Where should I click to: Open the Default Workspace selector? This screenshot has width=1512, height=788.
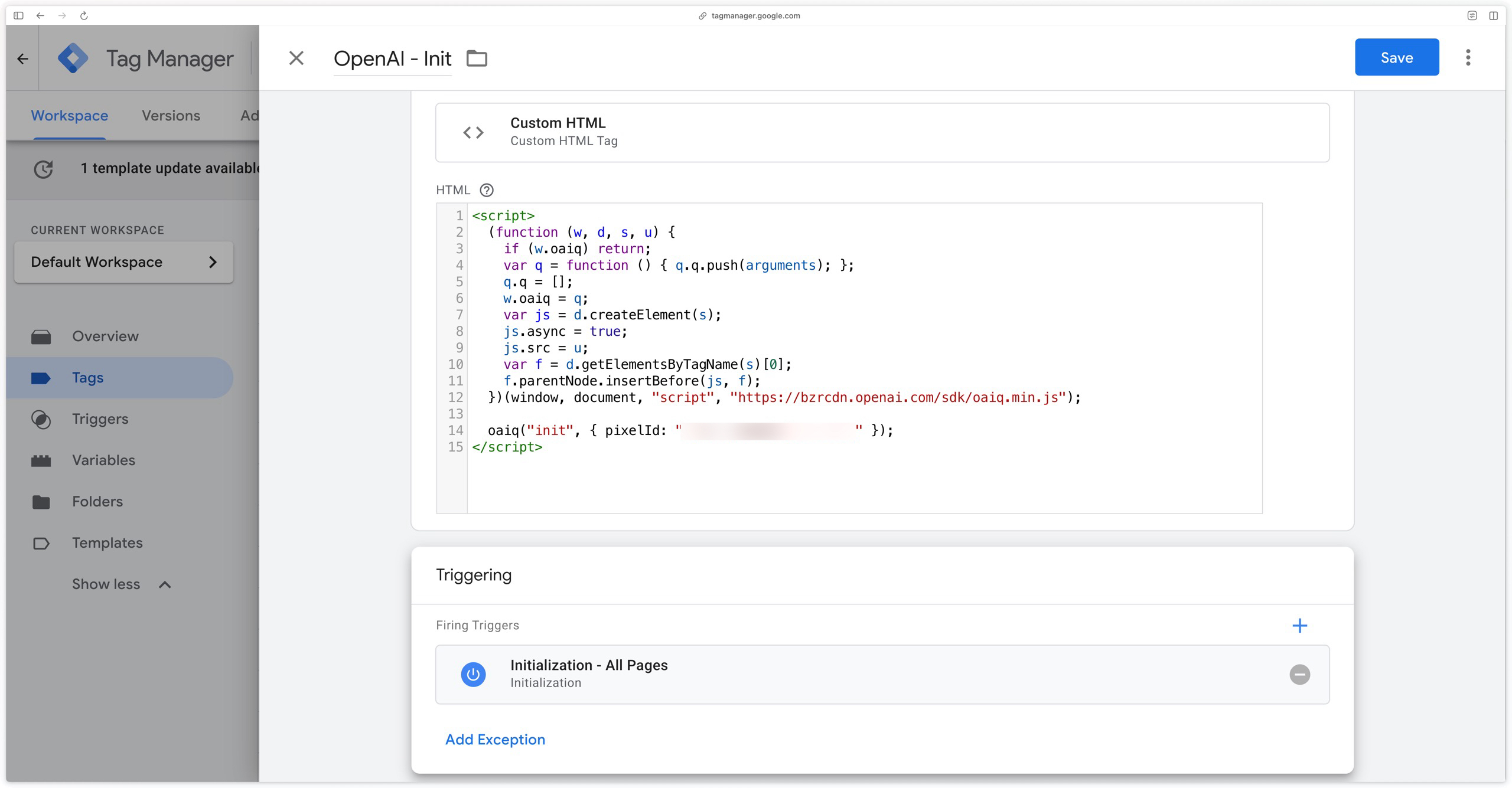123,262
